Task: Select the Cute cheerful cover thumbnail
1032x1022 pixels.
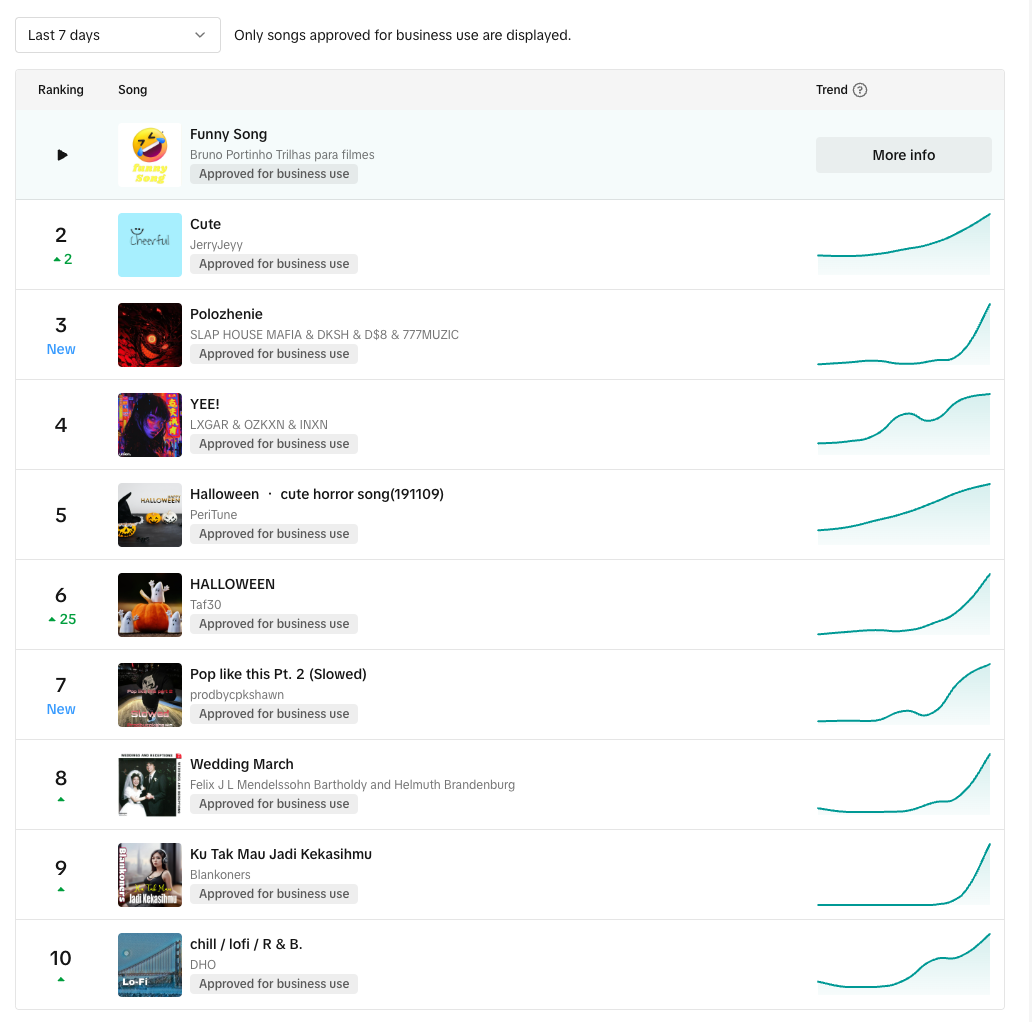Action: click(150, 245)
